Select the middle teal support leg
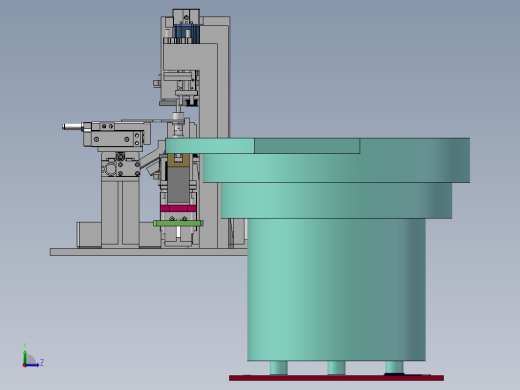The height and width of the screenshot is (390, 520). point(336,368)
